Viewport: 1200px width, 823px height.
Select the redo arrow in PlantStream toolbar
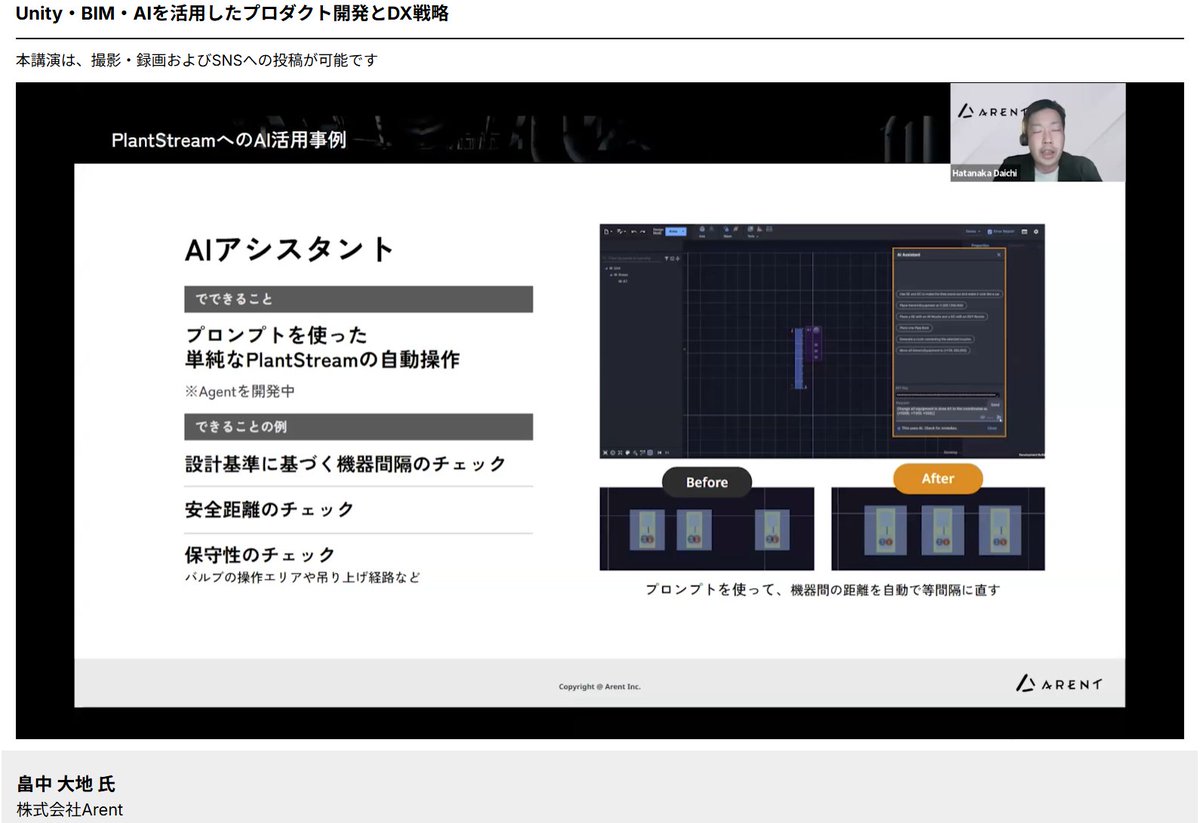click(643, 231)
